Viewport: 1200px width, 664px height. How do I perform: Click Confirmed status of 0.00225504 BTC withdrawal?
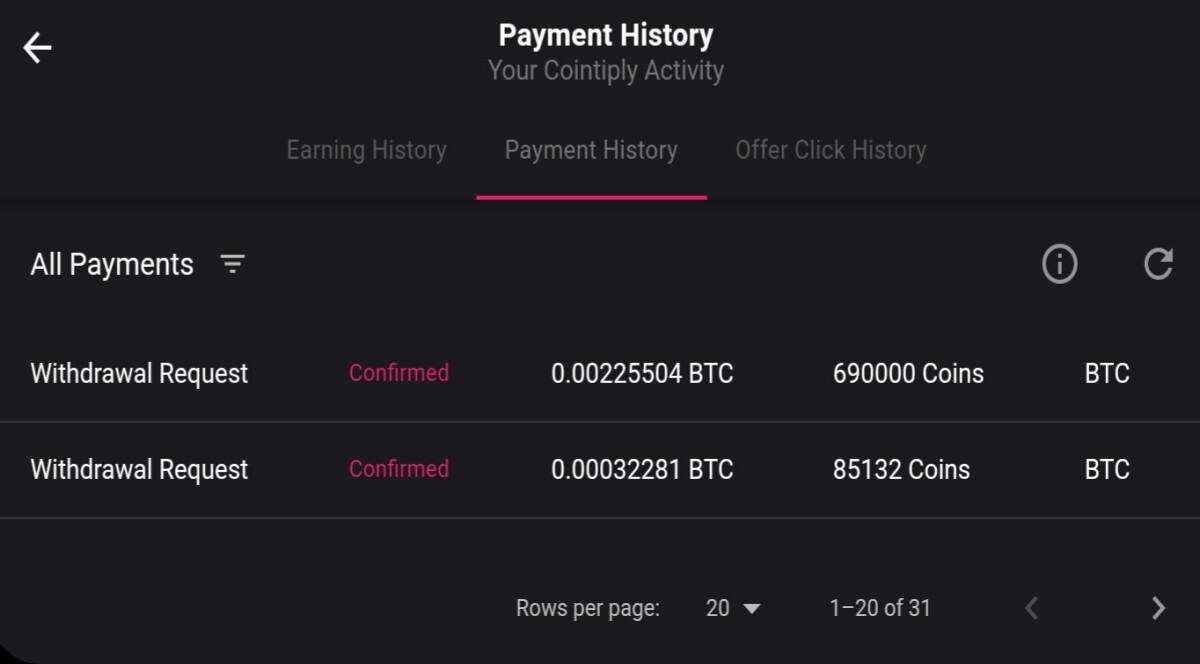click(399, 373)
